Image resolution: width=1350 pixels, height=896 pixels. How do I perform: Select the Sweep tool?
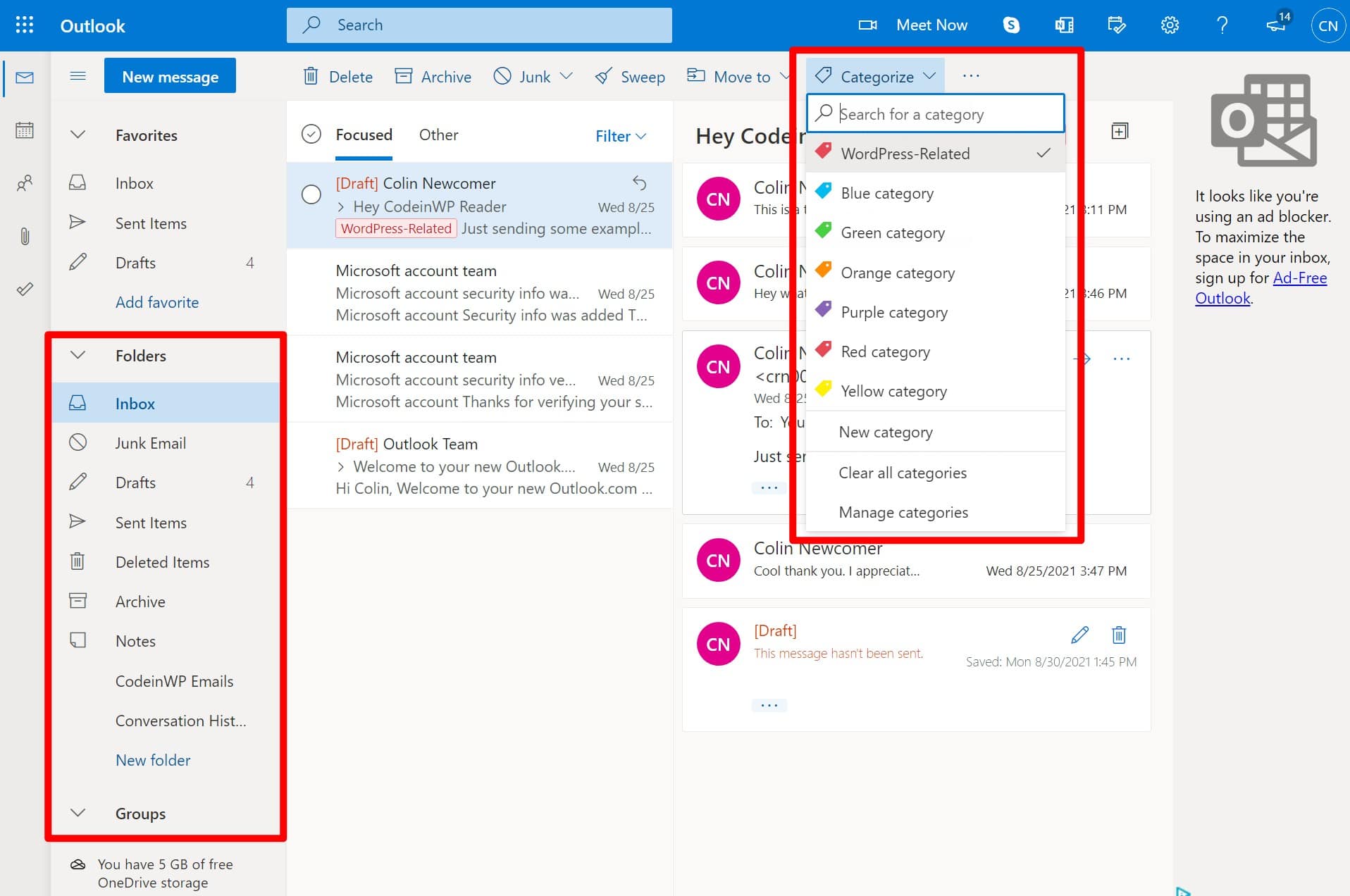[630, 76]
